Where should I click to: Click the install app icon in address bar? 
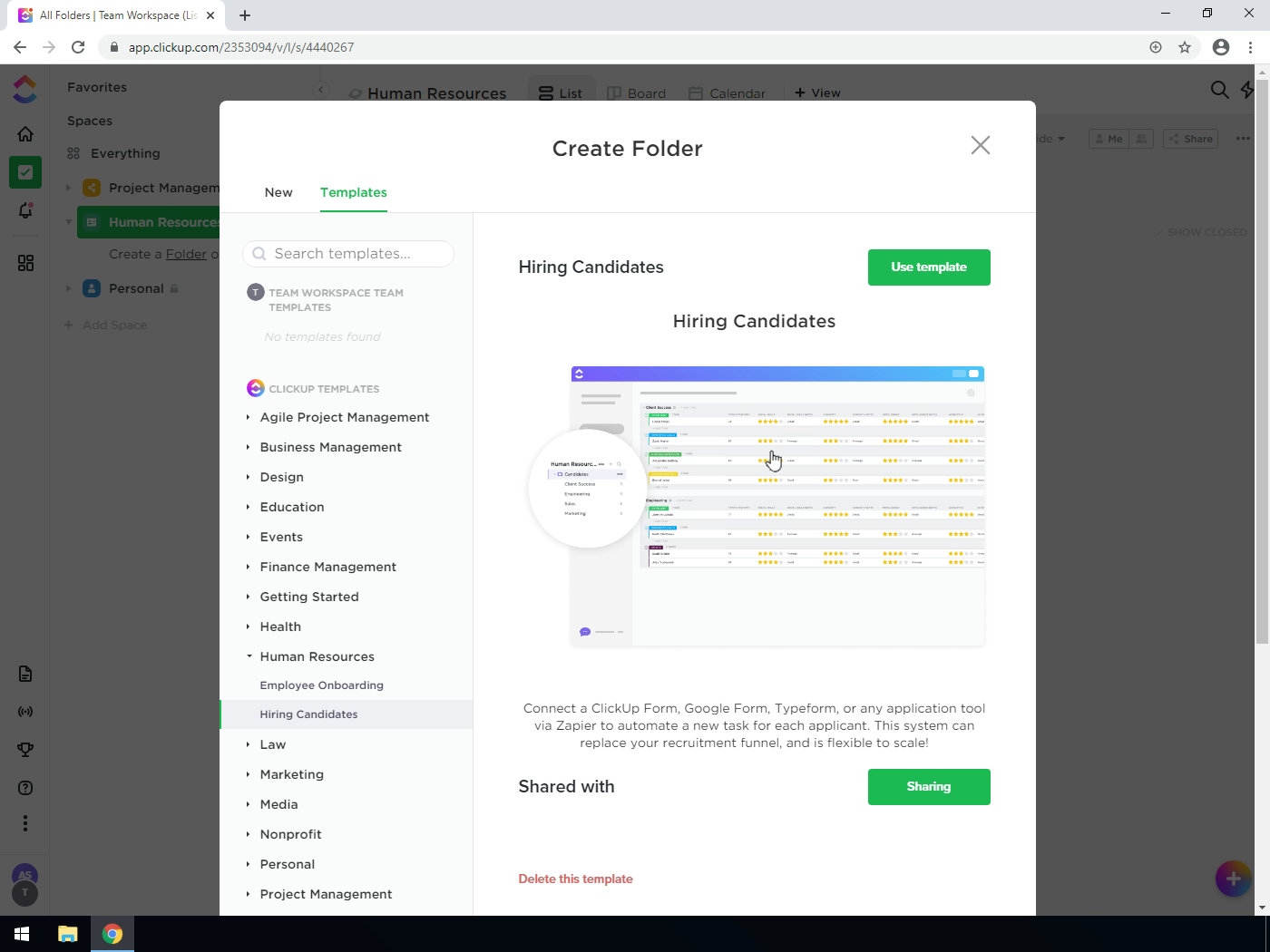tap(1156, 47)
